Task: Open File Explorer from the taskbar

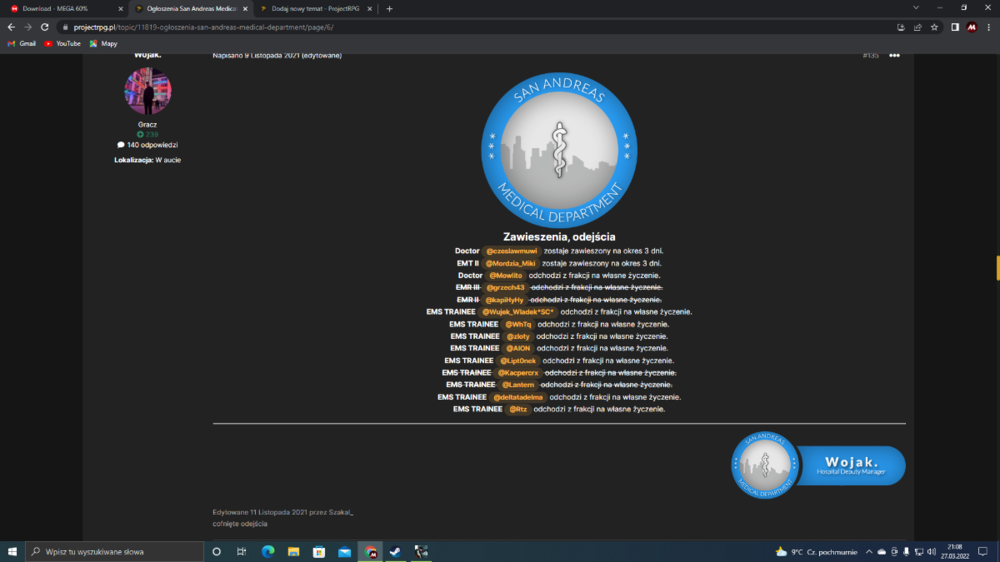Action: tap(293, 551)
